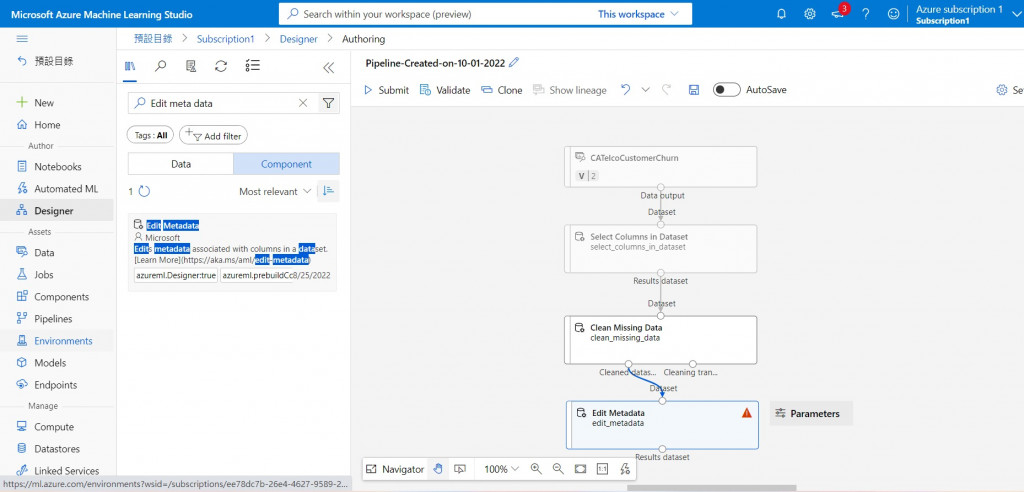The width and height of the screenshot is (1024, 492).
Task: Expand the undo history dropdown
Action: click(x=646, y=90)
